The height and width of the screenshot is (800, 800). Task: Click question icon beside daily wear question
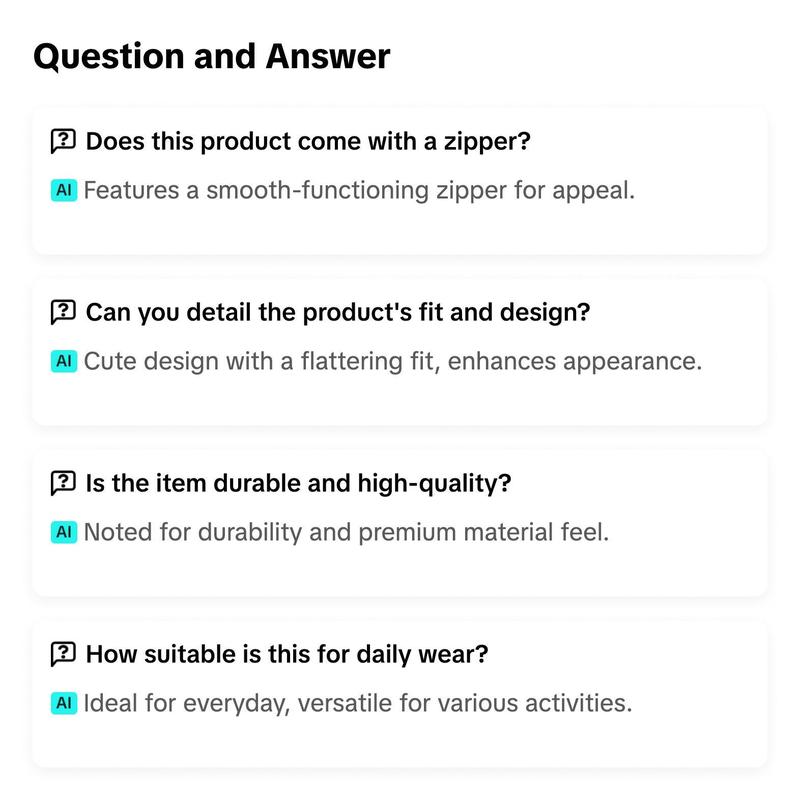coord(63,654)
